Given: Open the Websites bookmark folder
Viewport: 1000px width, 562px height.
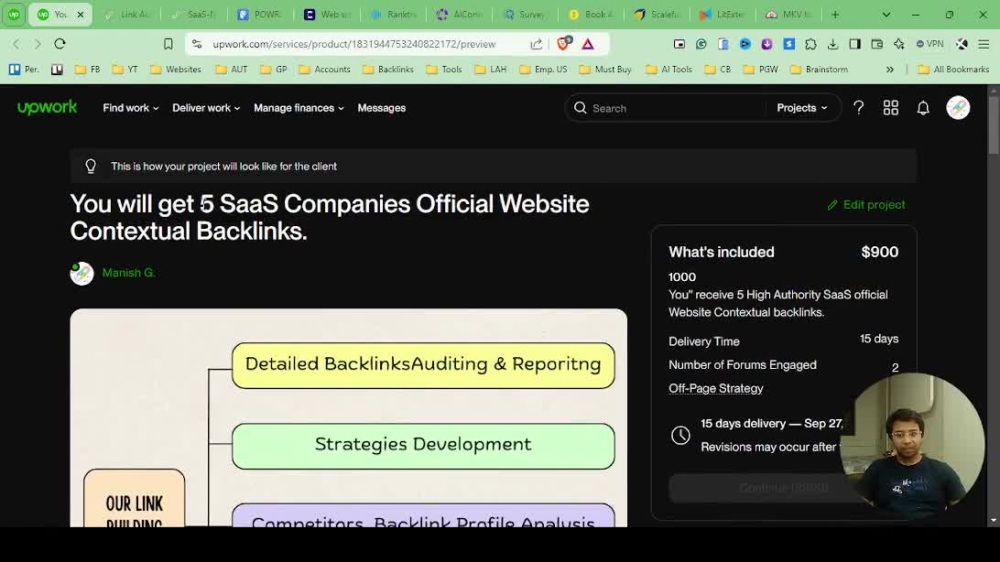Looking at the screenshot, I should (176, 69).
